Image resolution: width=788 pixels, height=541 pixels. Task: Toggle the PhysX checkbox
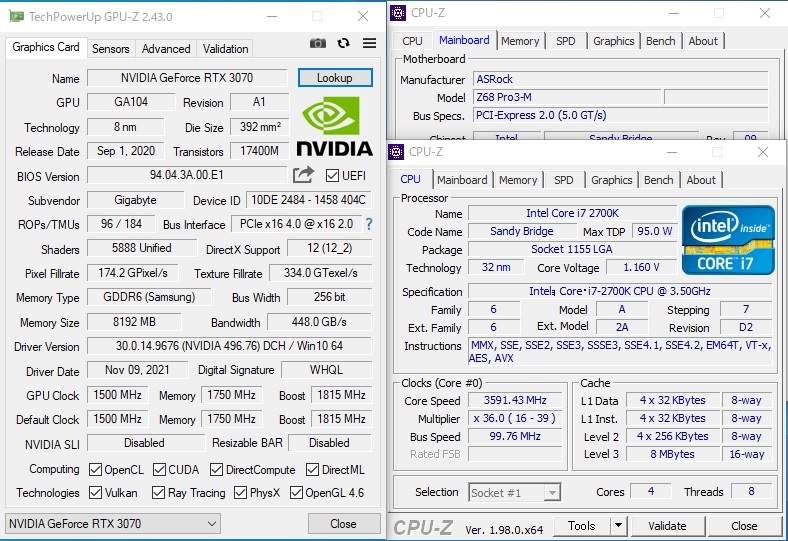[x=240, y=492]
